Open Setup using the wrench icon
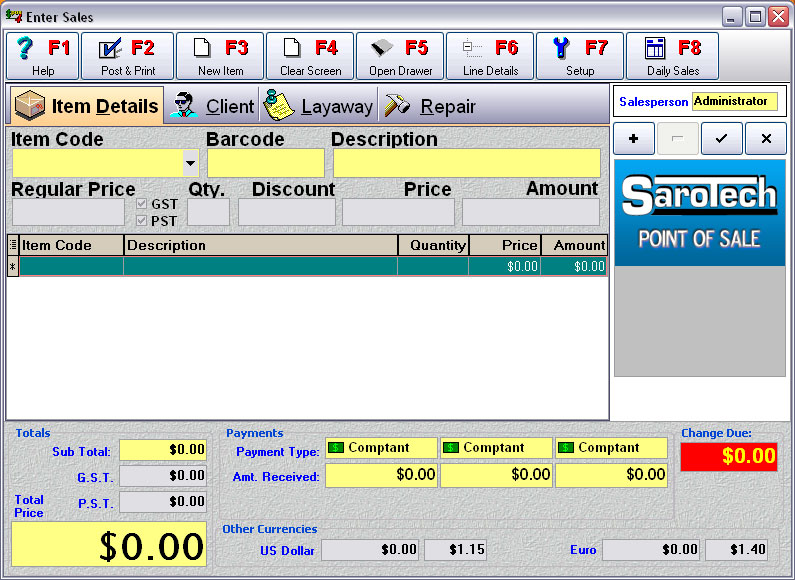The width and height of the screenshot is (795, 580). (x=580, y=56)
